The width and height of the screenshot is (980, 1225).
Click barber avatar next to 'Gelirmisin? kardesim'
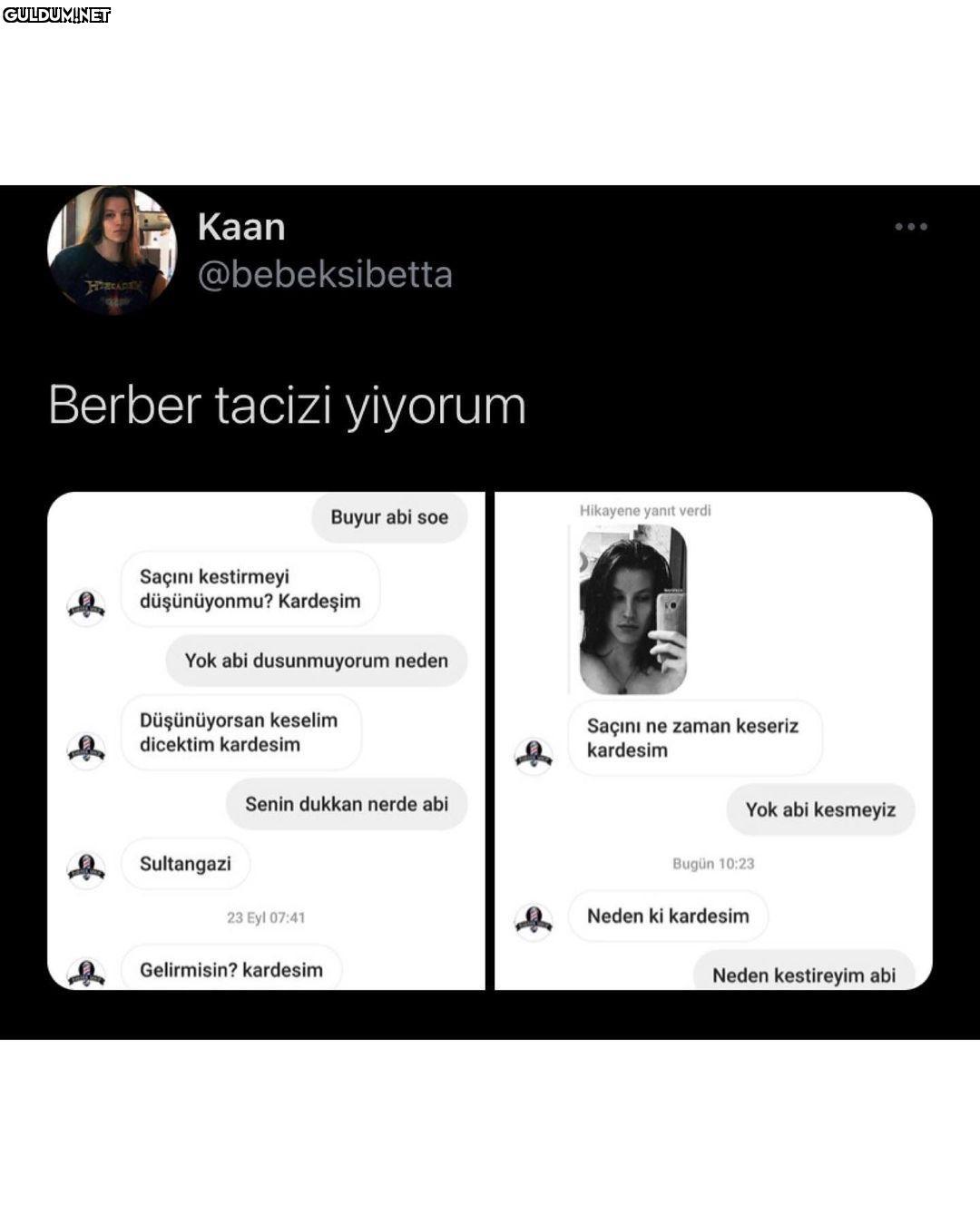[x=86, y=974]
